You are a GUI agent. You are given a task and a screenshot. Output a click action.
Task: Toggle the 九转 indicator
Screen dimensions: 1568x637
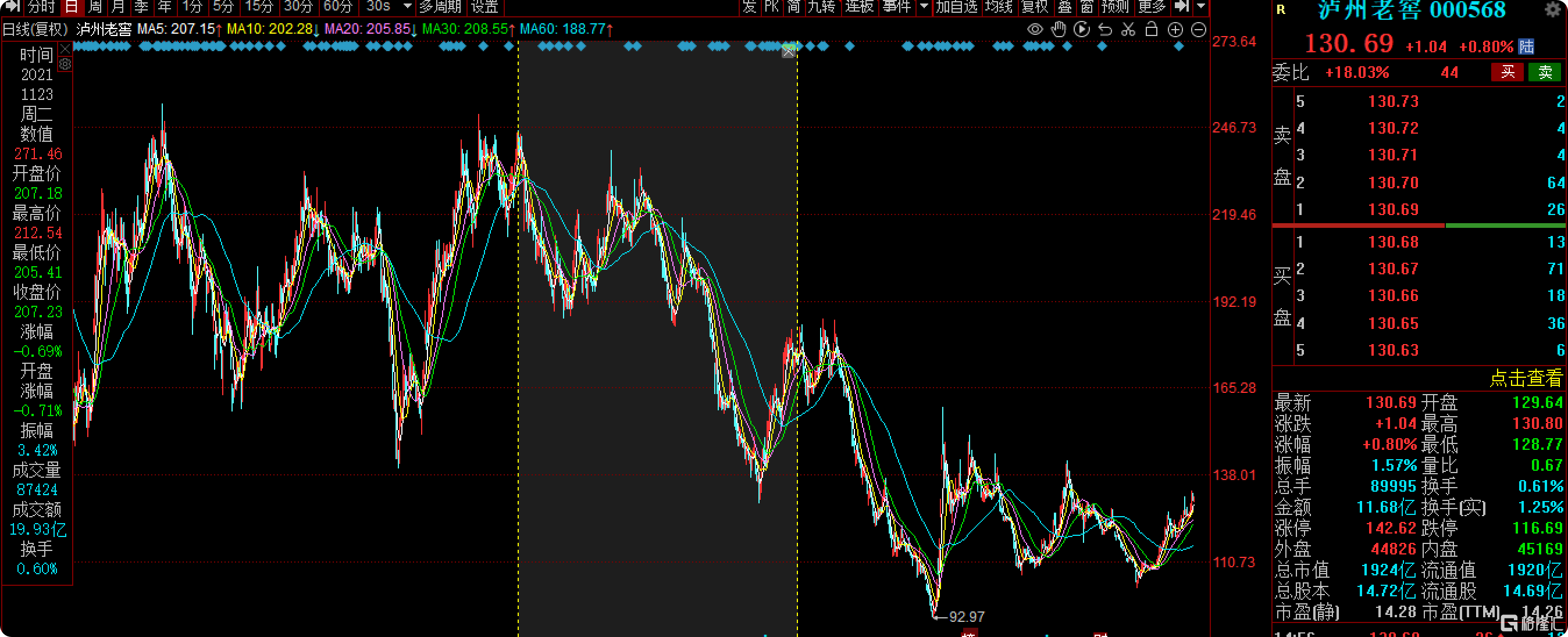tap(821, 7)
